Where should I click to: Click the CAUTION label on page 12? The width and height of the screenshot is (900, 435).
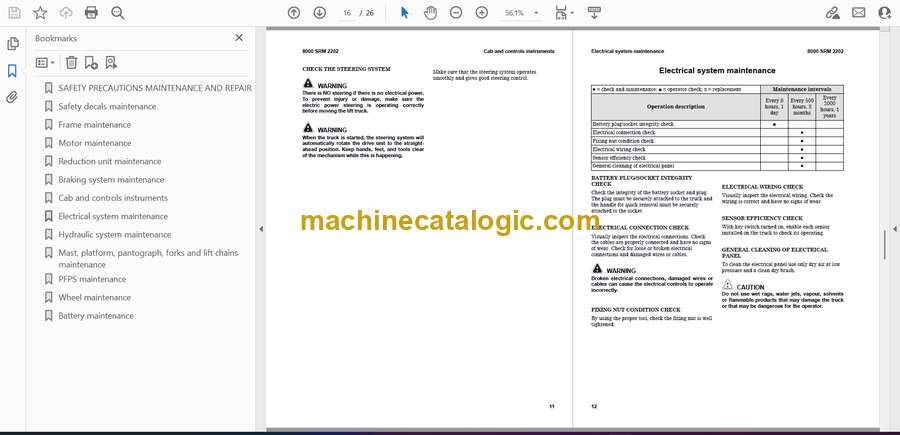[x=750, y=287]
